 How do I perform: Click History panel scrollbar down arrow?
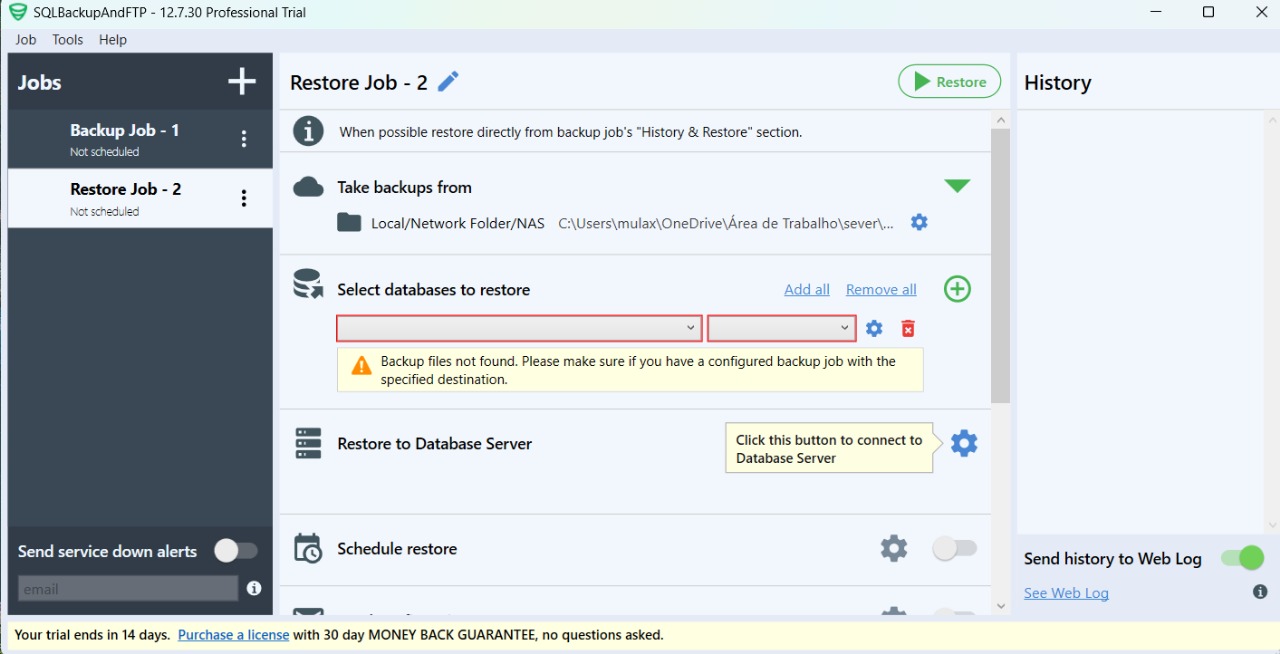(x=1273, y=525)
